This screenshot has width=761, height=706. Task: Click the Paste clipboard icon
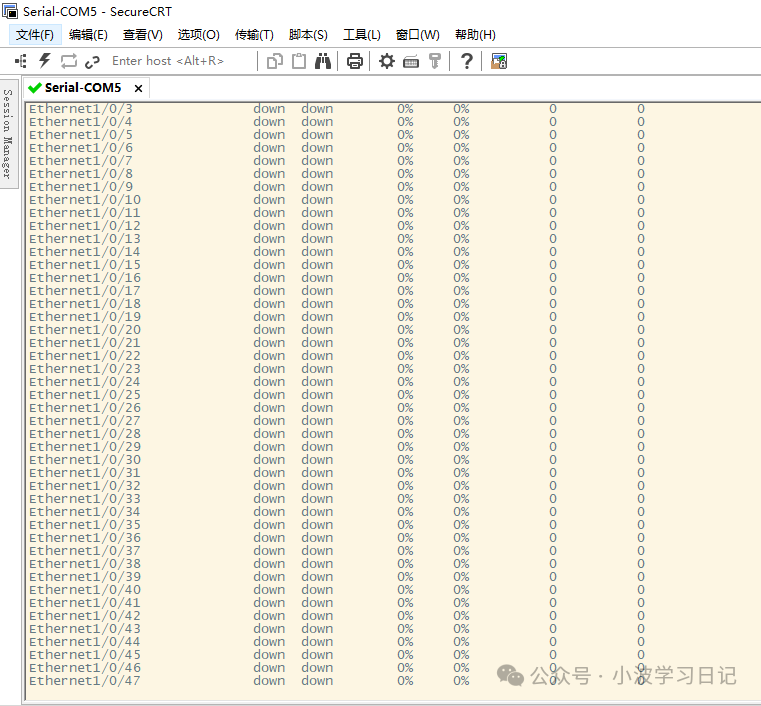299,61
